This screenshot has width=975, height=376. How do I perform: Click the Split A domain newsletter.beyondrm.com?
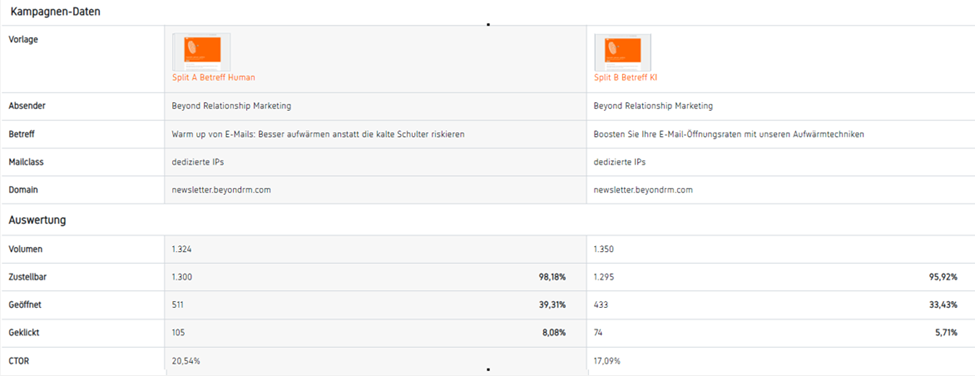coord(221,190)
